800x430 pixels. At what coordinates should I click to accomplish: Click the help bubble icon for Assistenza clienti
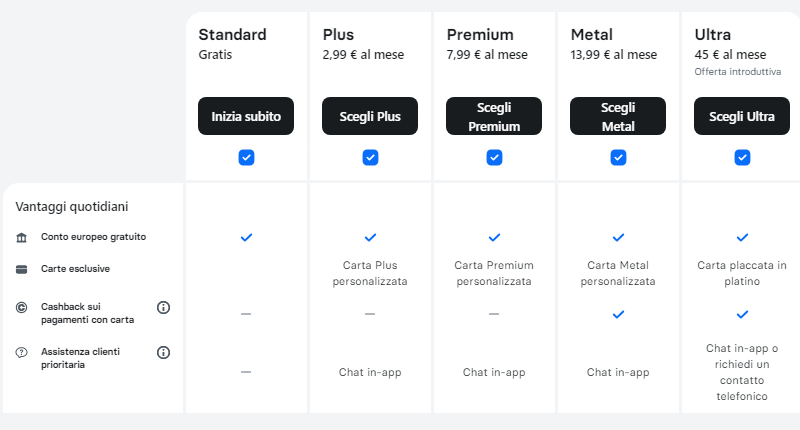pyautogui.click(x=21, y=352)
